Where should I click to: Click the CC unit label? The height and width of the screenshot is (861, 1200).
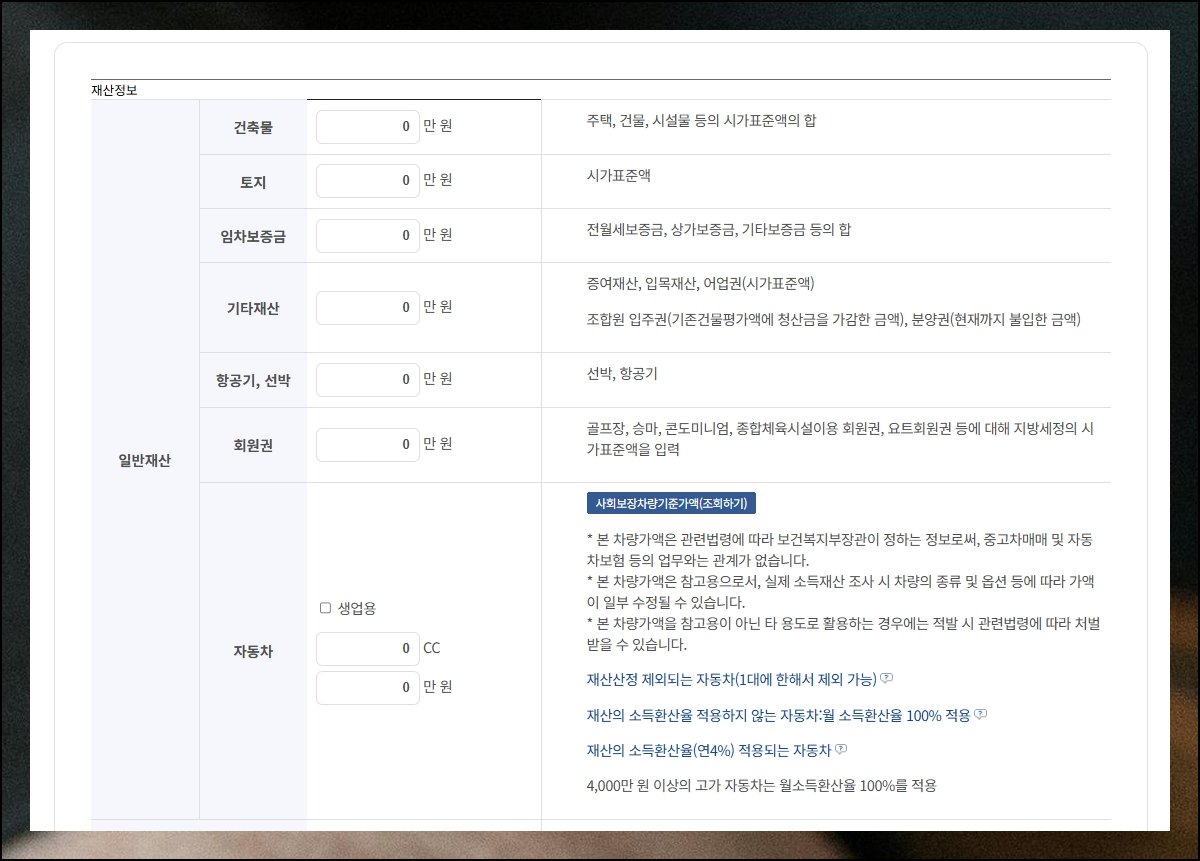point(431,648)
